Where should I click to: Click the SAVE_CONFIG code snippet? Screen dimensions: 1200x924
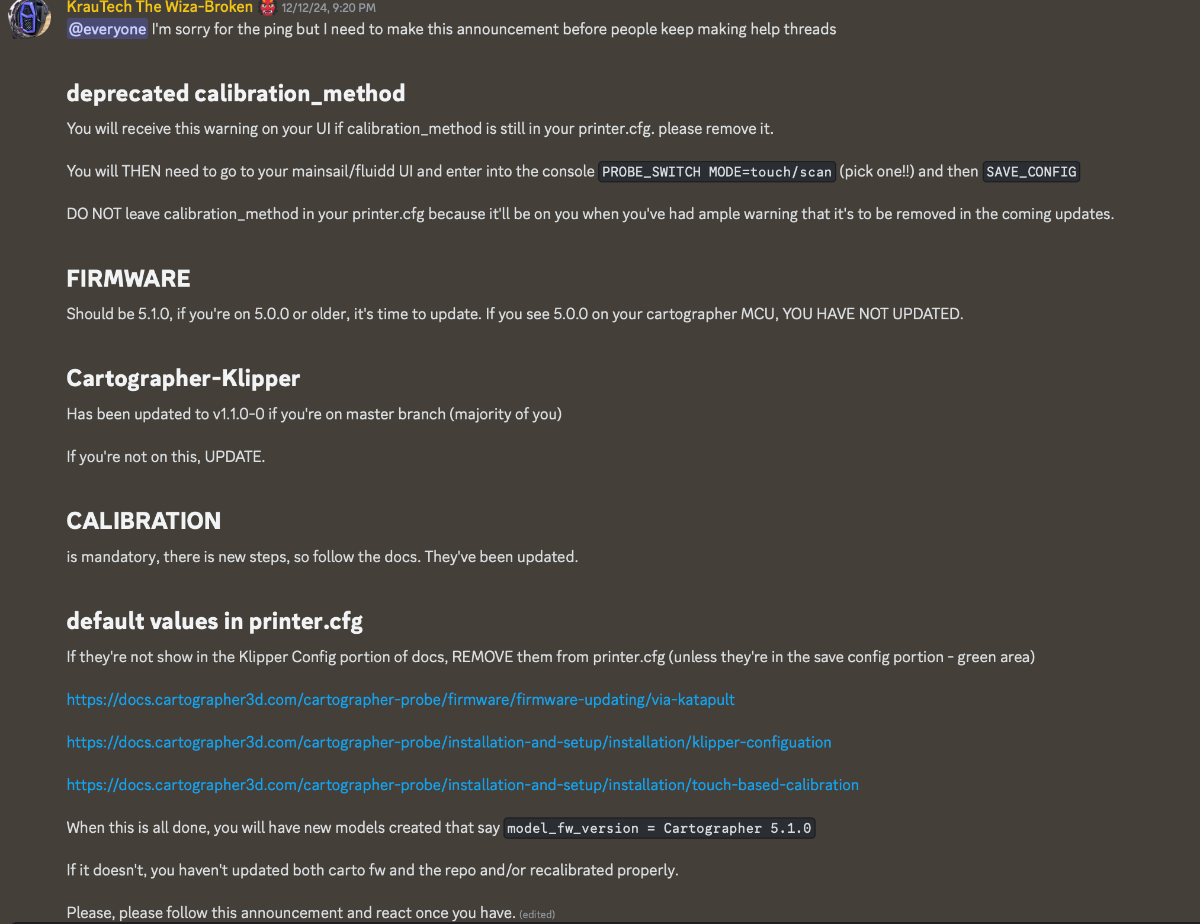[1032, 172]
